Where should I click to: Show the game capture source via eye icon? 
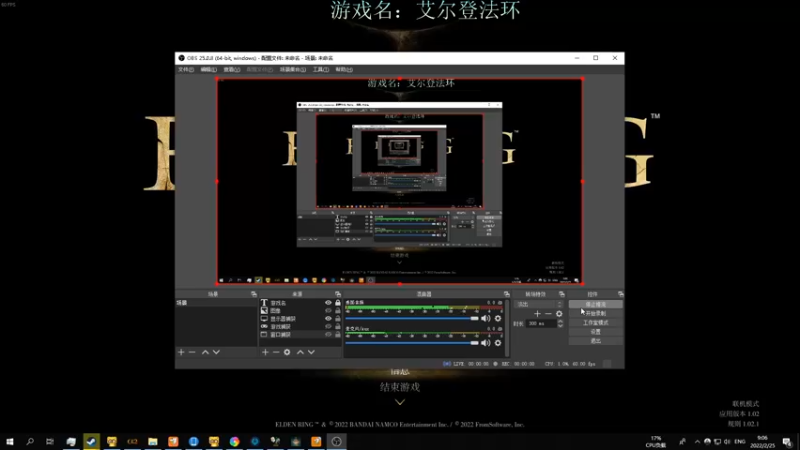[328, 327]
